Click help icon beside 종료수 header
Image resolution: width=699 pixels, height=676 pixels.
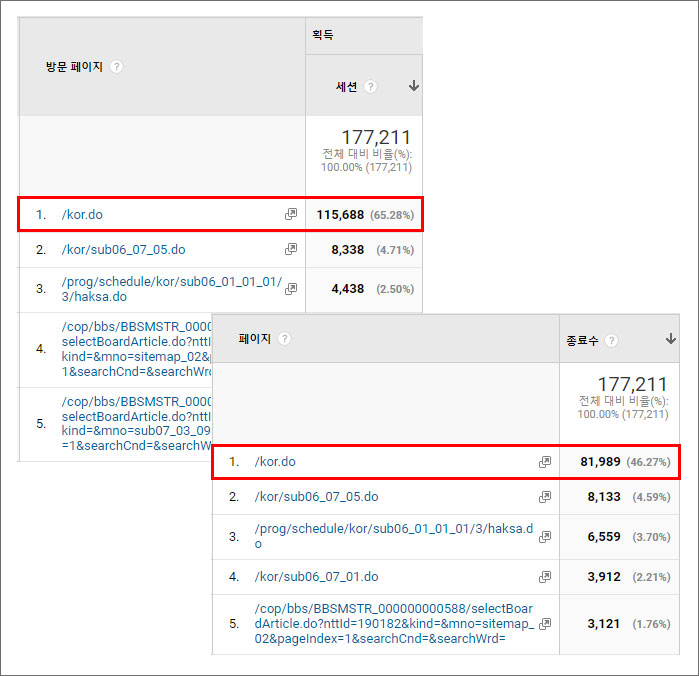click(611, 340)
